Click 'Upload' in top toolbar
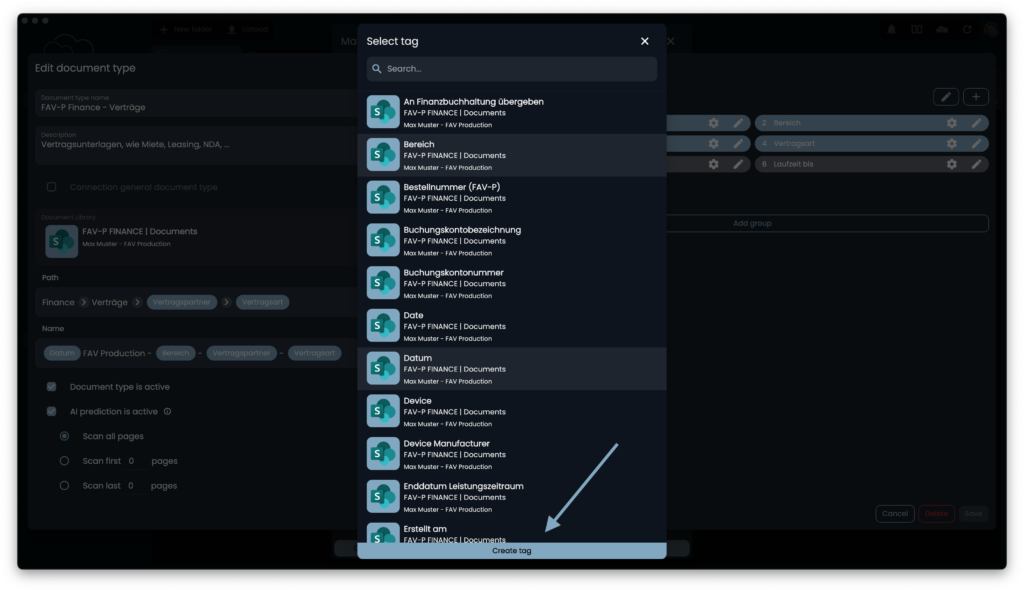Screen dimensions: 1024x591 tap(248, 29)
